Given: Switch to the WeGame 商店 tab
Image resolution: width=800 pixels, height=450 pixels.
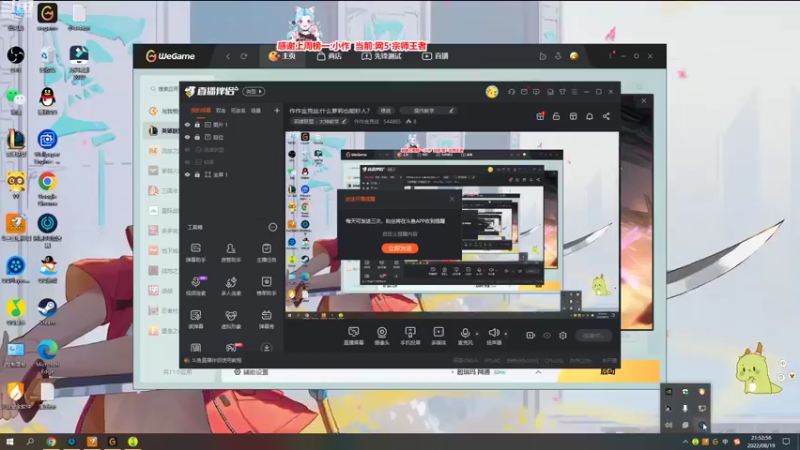Looking at the screenshot, I should pyautogui.click(x=329, y=56).
